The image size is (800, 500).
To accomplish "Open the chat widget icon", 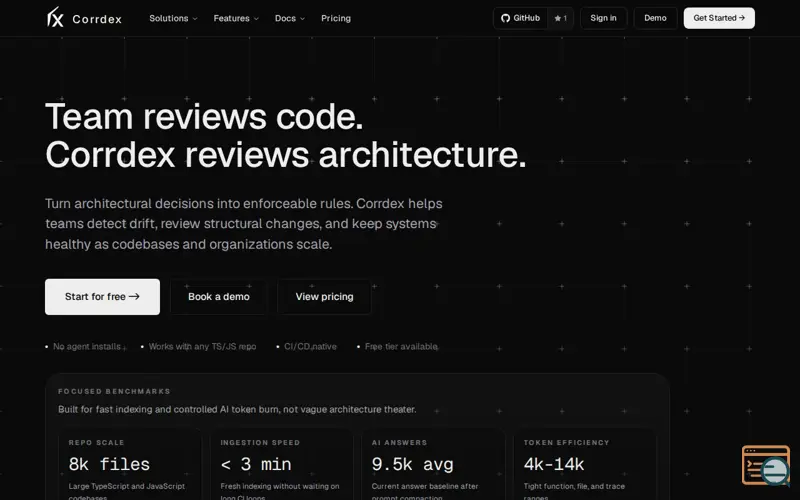I will 766,465.
